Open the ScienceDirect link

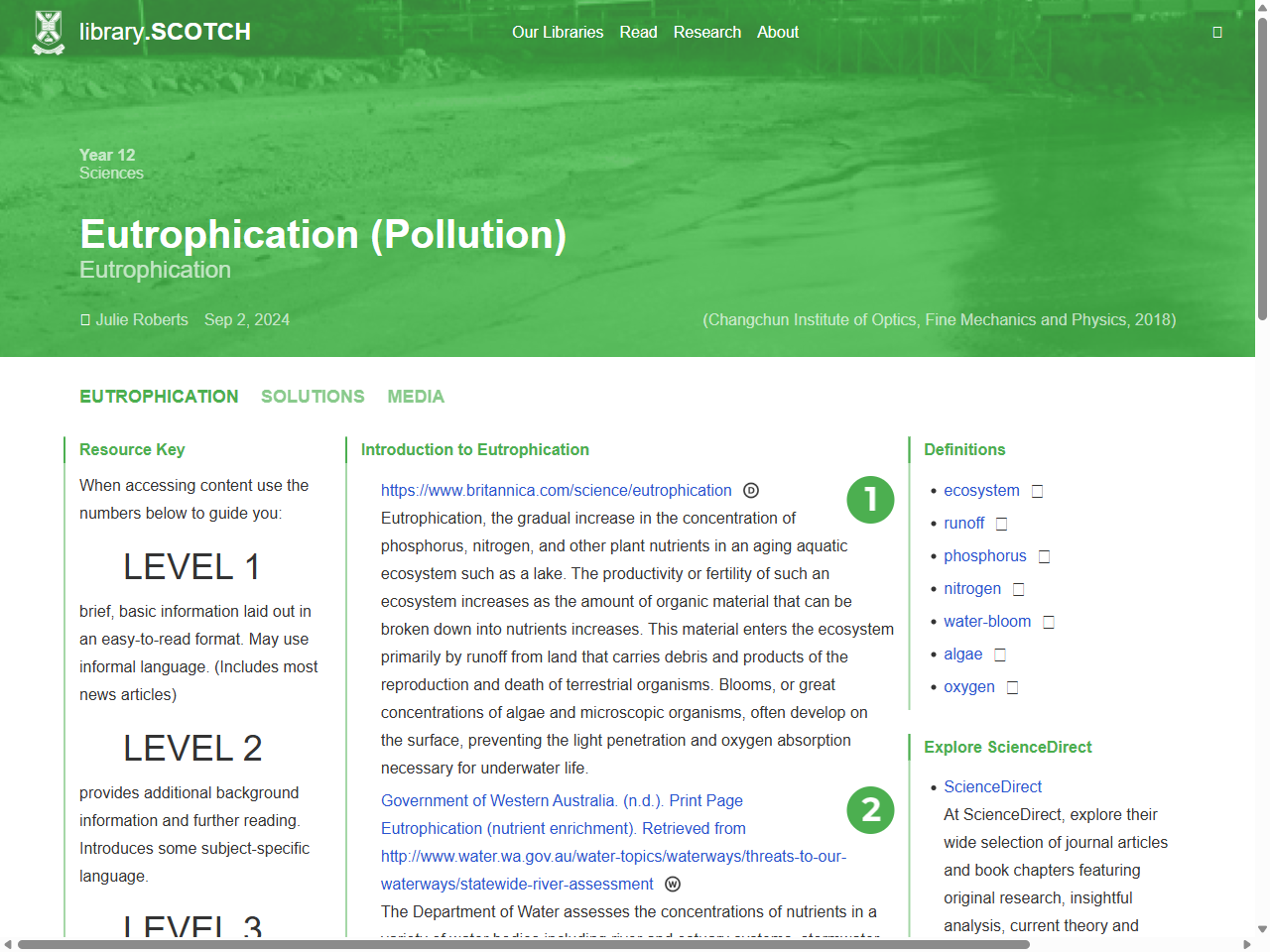point(992,786)
